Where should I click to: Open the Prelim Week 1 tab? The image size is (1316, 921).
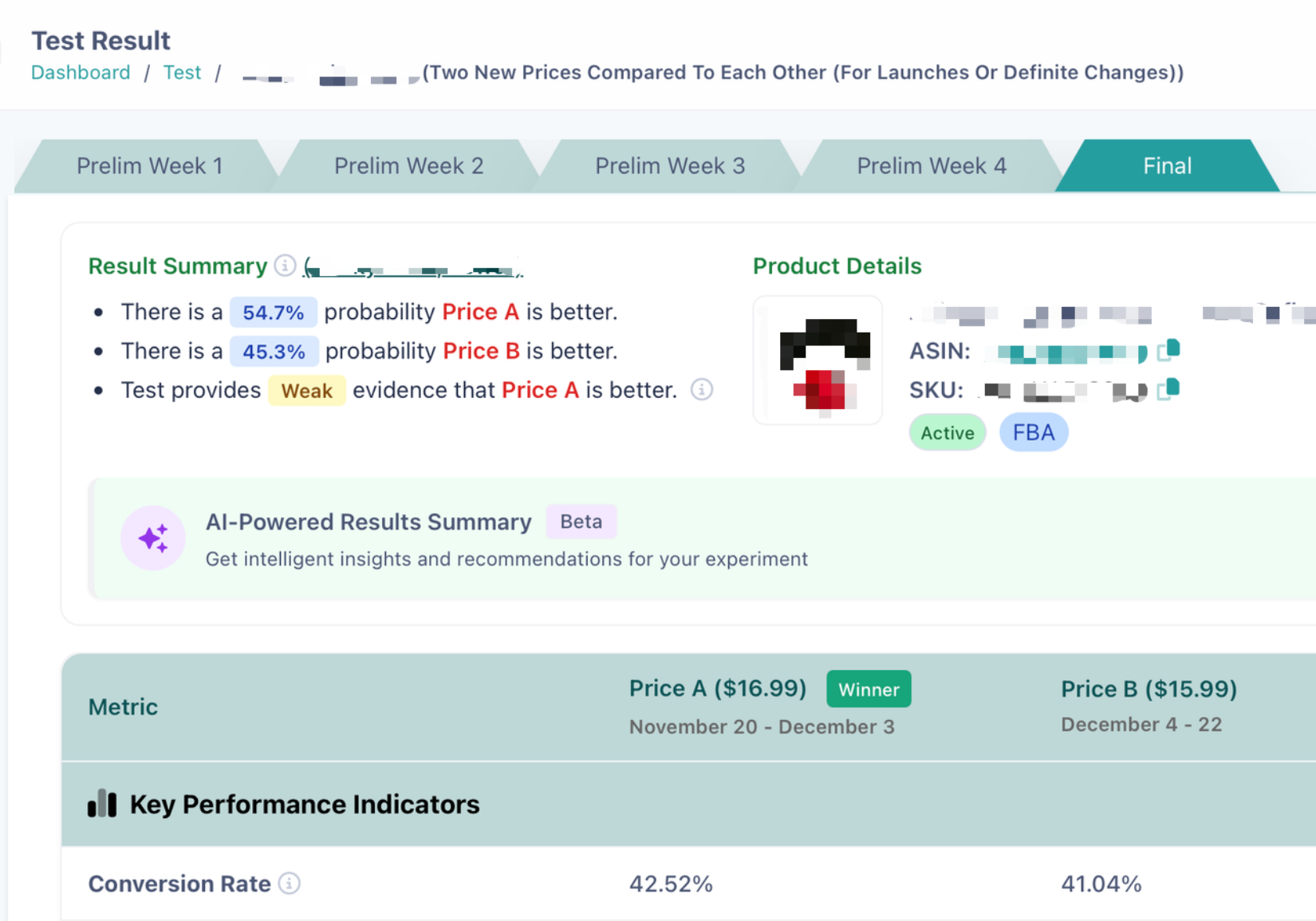pos(148,166)
